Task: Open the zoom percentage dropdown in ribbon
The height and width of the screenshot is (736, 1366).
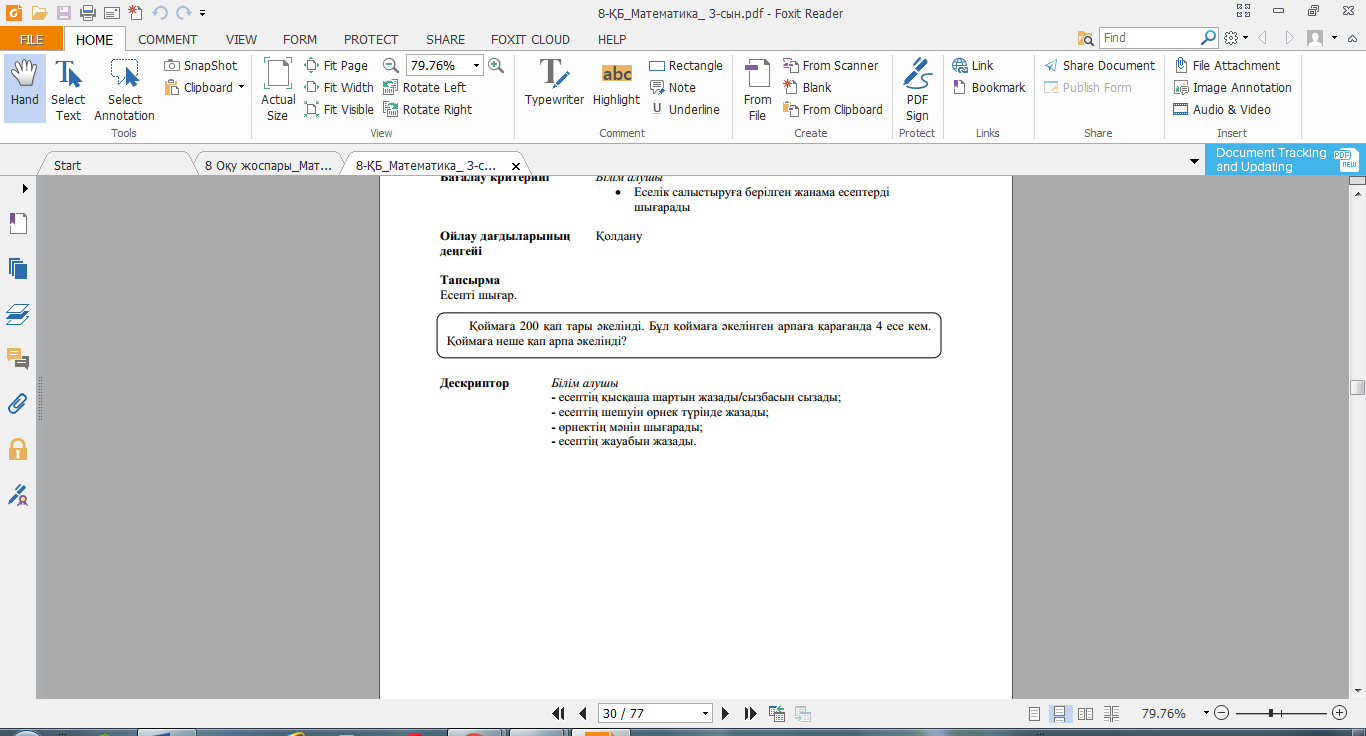Action: [476, 66]
